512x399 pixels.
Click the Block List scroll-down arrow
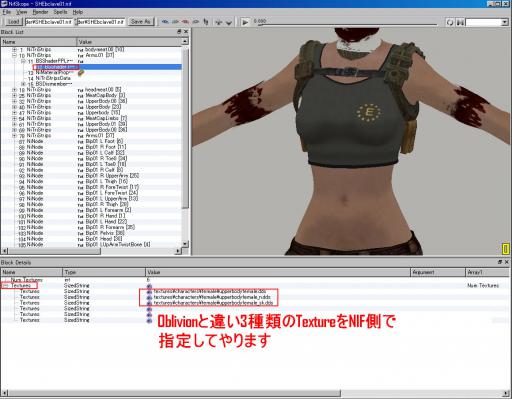pyautogui.click(x=186, y=244)
